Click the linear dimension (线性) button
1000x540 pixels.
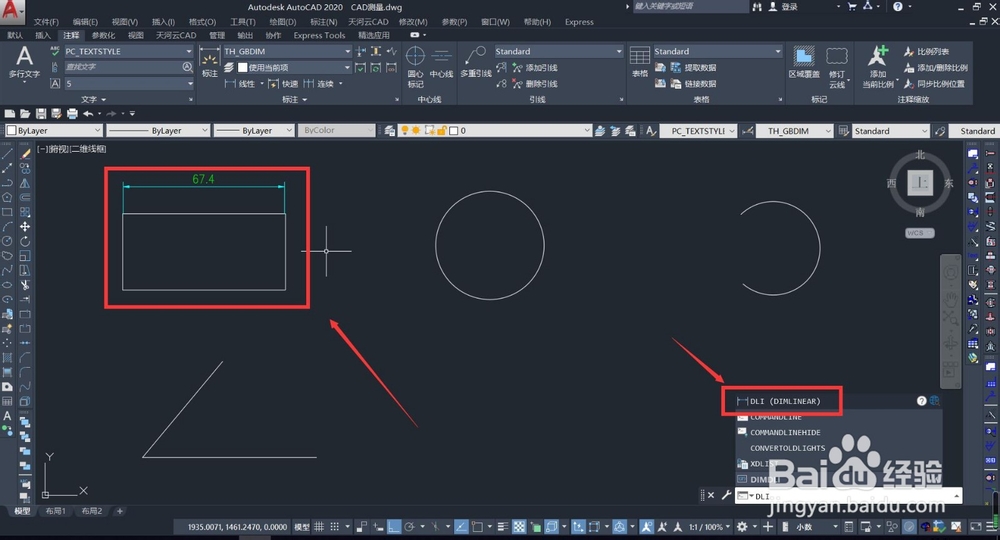[x=240, y=84]
